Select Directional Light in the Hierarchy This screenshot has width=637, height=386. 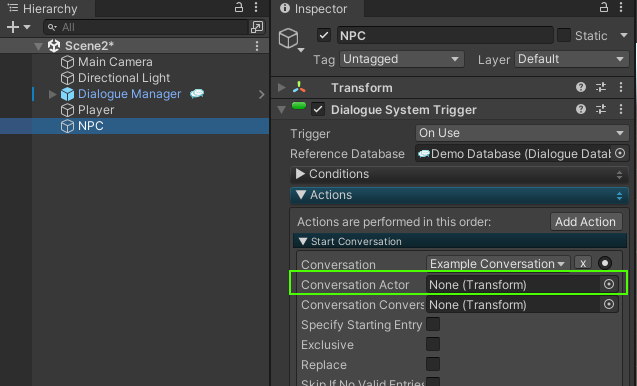[x=124, y=78]
